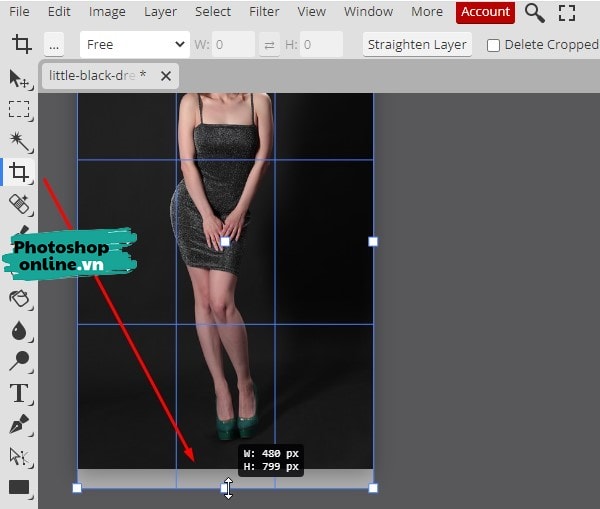Select the Crop tool in toolbar

19,172
